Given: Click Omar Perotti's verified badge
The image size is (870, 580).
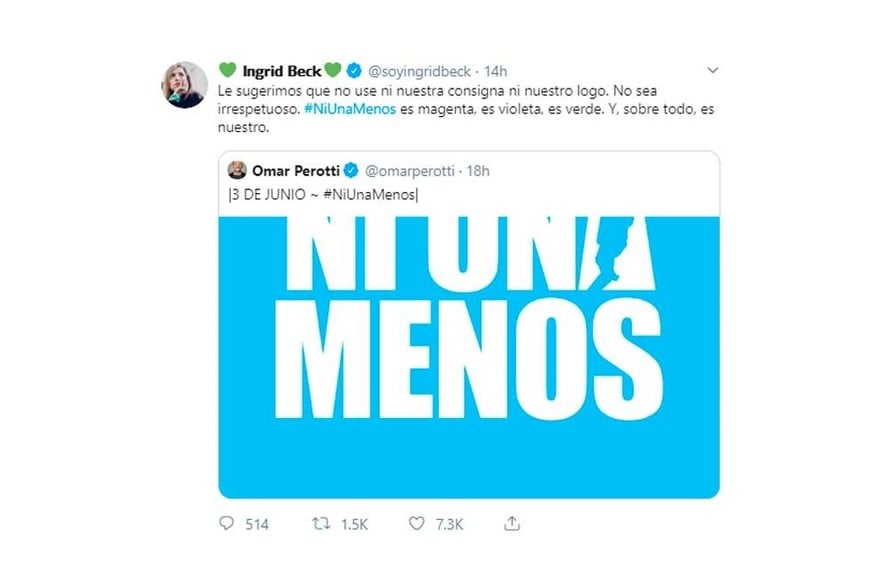Looking at the screenshot, I should click(x=351, y=170).
